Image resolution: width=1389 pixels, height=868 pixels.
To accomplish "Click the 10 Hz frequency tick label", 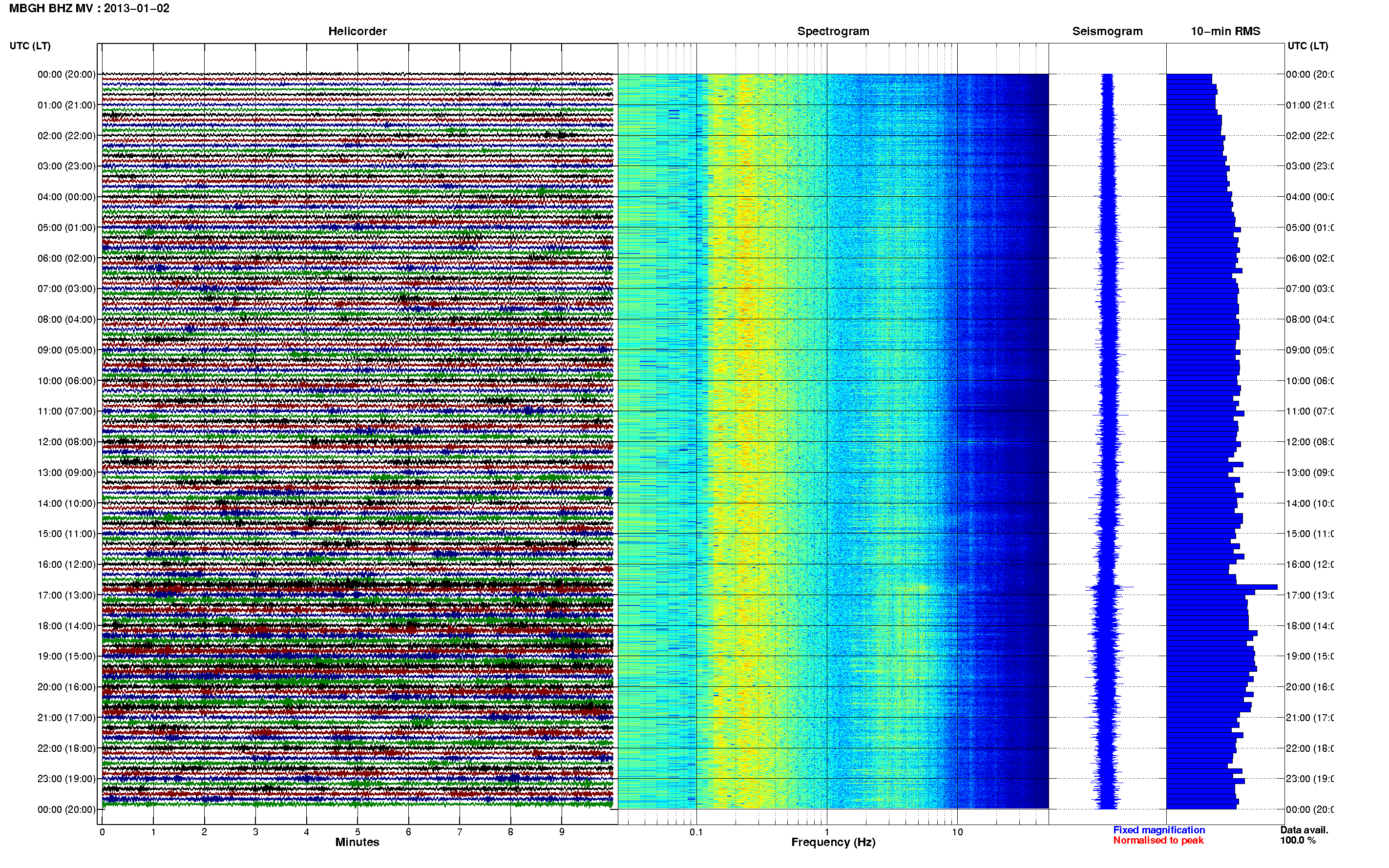I will point(957,832).
